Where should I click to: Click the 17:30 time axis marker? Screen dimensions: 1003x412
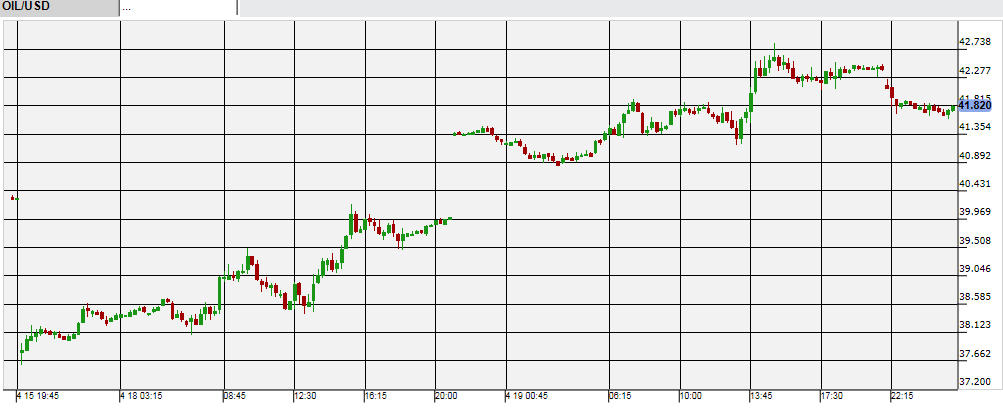pyautogui.click(x=832, y=396)
